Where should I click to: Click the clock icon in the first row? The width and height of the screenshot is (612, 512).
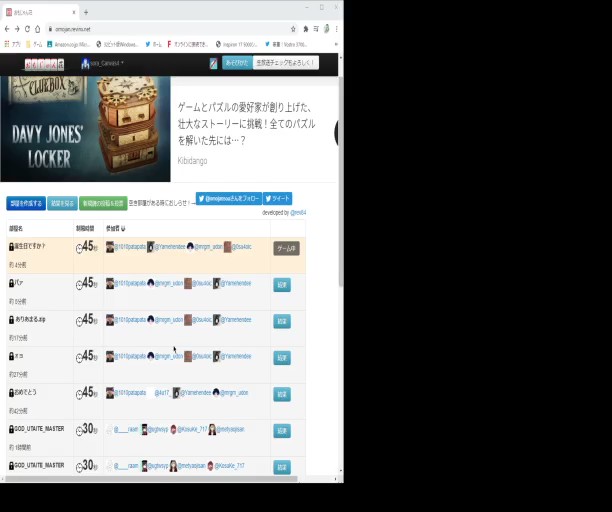tap(79, 249)
